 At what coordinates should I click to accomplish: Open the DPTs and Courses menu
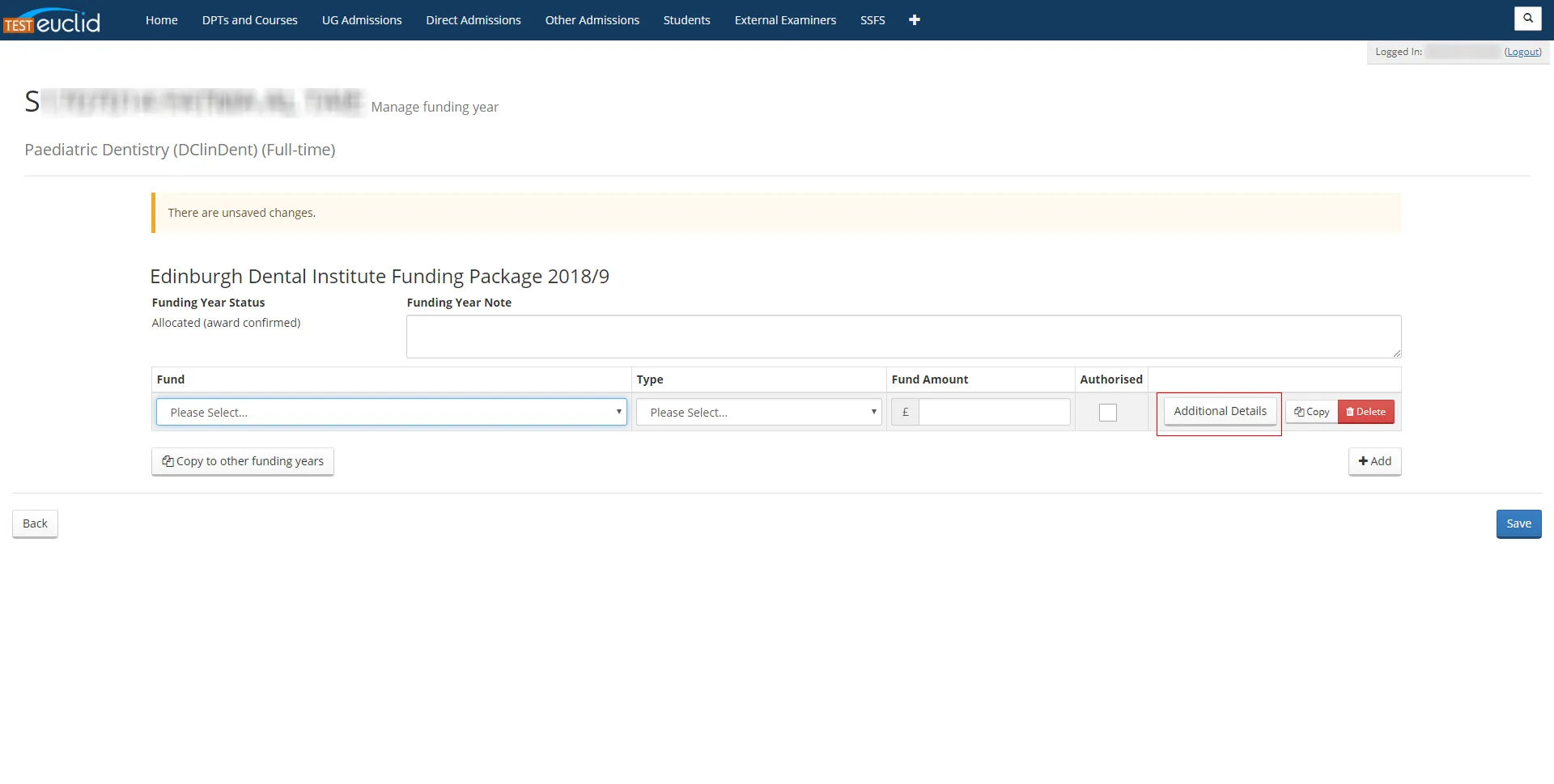[249, 20]
